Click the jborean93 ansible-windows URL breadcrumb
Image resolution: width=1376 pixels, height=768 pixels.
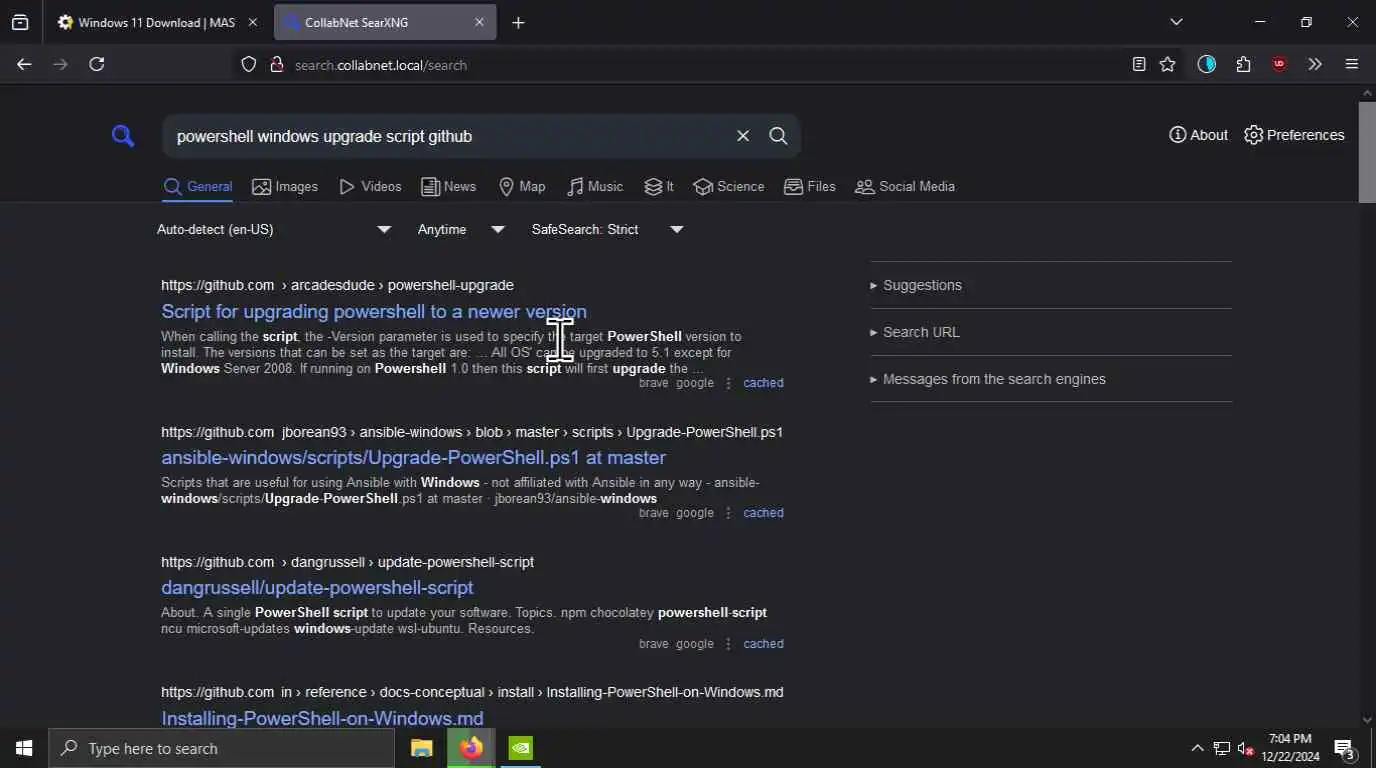472,433
